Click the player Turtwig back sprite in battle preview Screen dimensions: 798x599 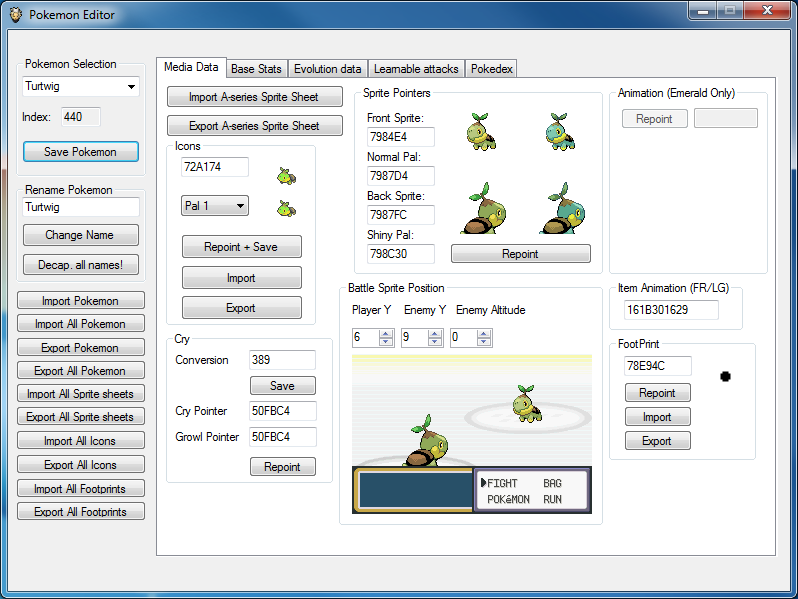coord(426,441)
